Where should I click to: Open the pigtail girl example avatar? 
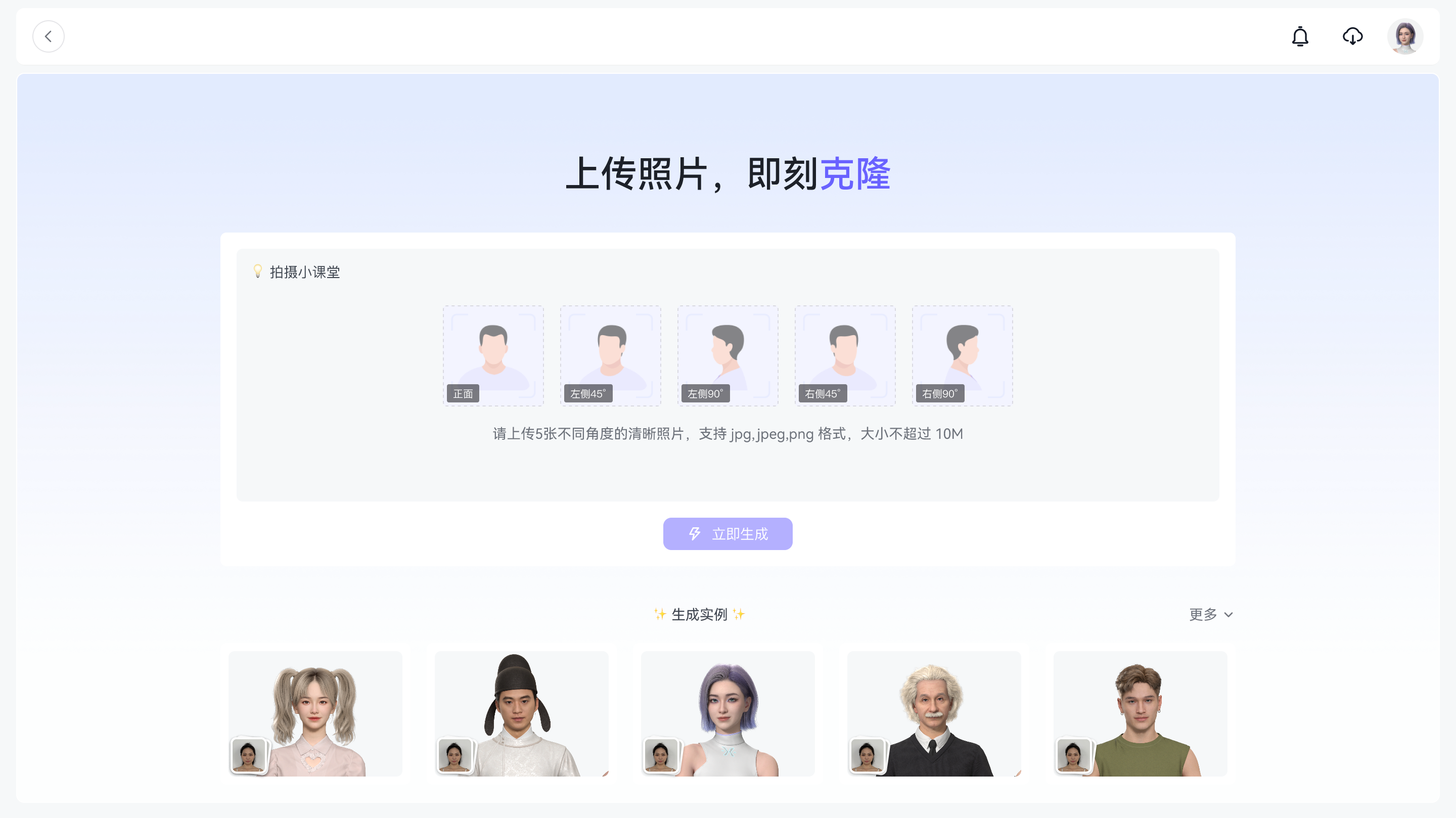pyautogui.click(x=315, y=713)
